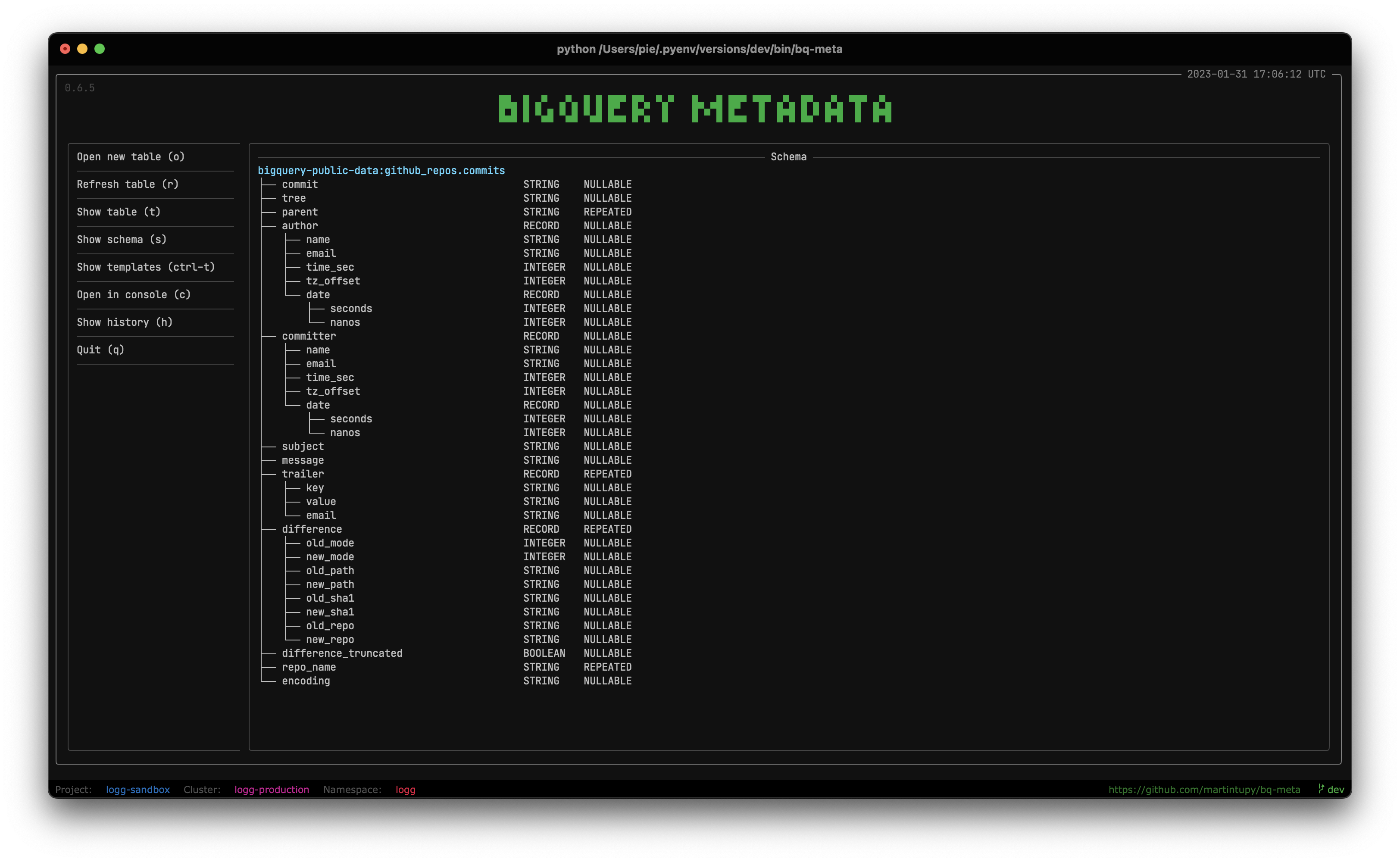Click the BOOLEAN type of difference_truncated
This screenshot has height=862, width=1400.
[x=544, y=653]
